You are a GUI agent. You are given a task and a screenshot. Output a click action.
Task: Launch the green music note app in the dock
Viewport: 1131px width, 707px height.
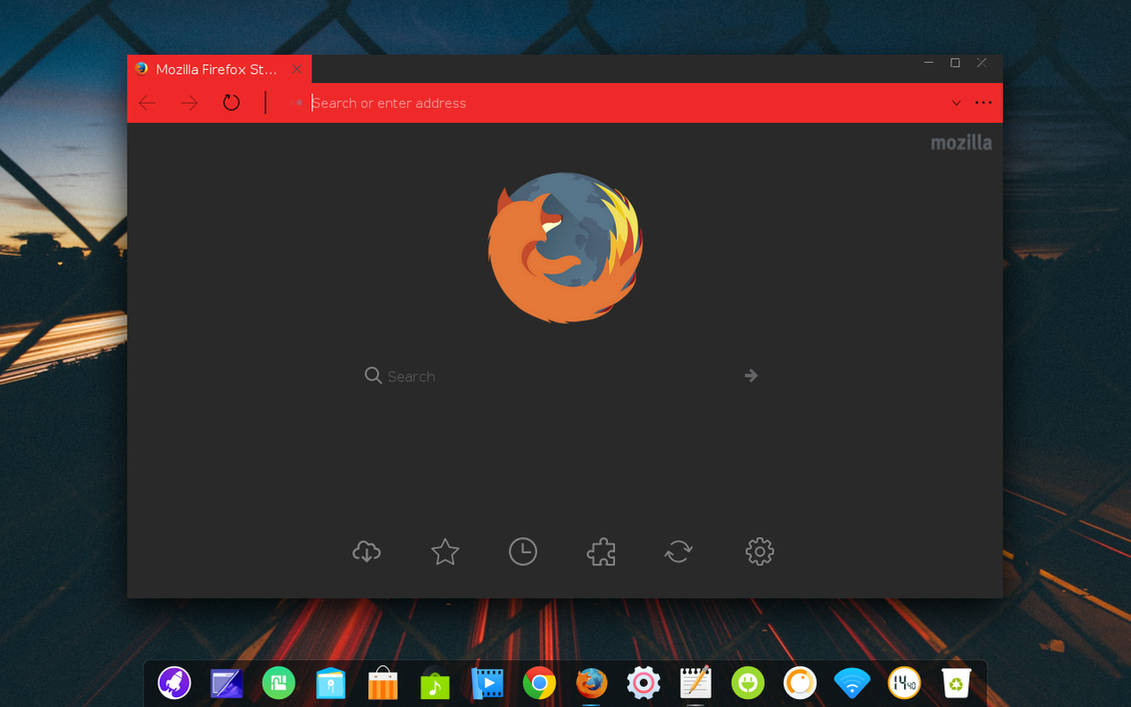point(435,684)
